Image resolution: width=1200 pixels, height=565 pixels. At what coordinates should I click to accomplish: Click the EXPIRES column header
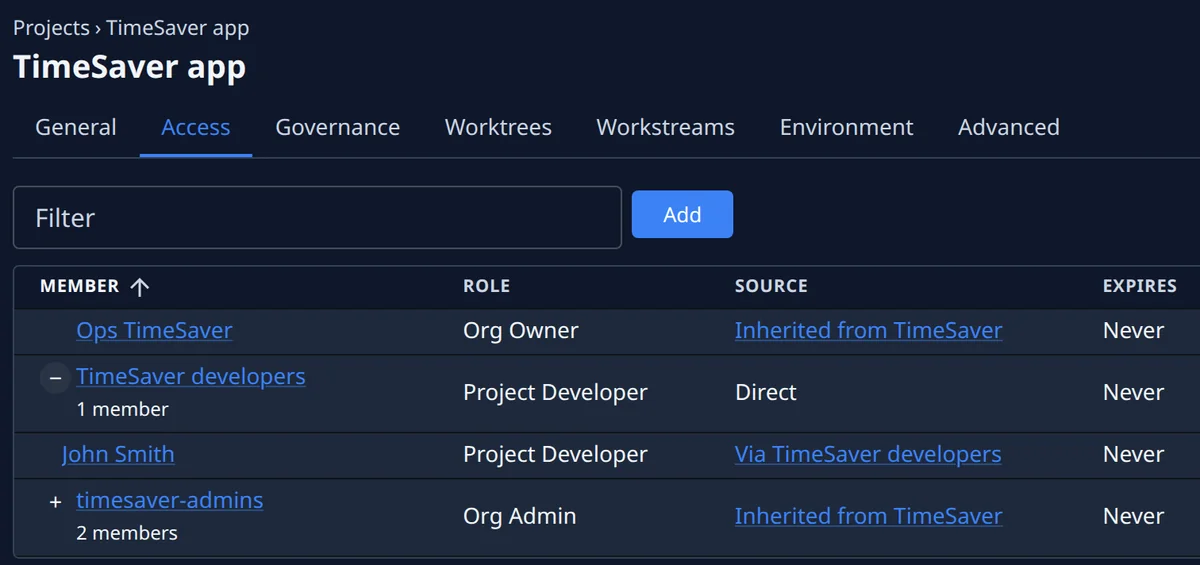click(x=1140, y=286)
